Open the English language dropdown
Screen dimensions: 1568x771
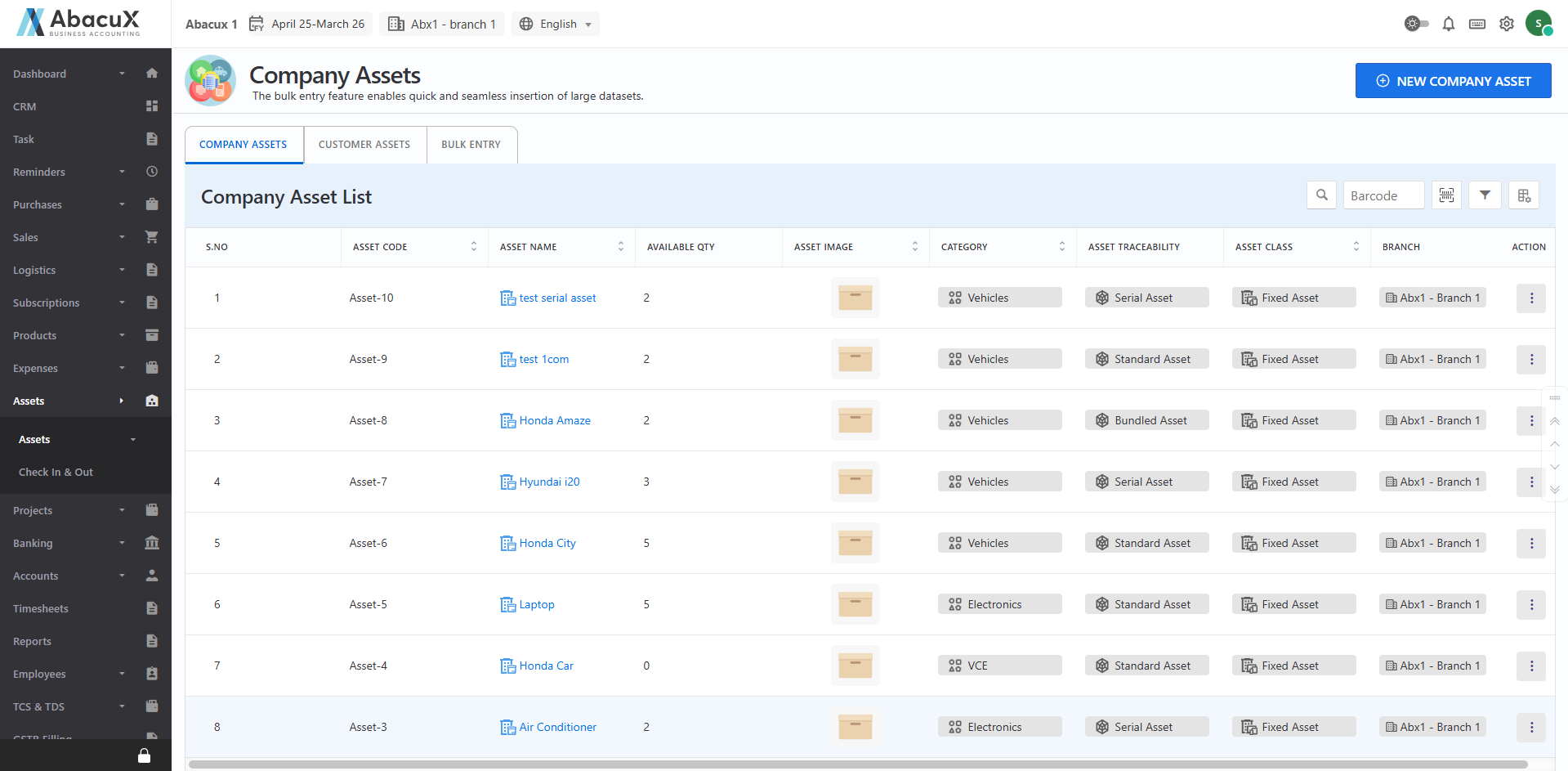(556, 24)
